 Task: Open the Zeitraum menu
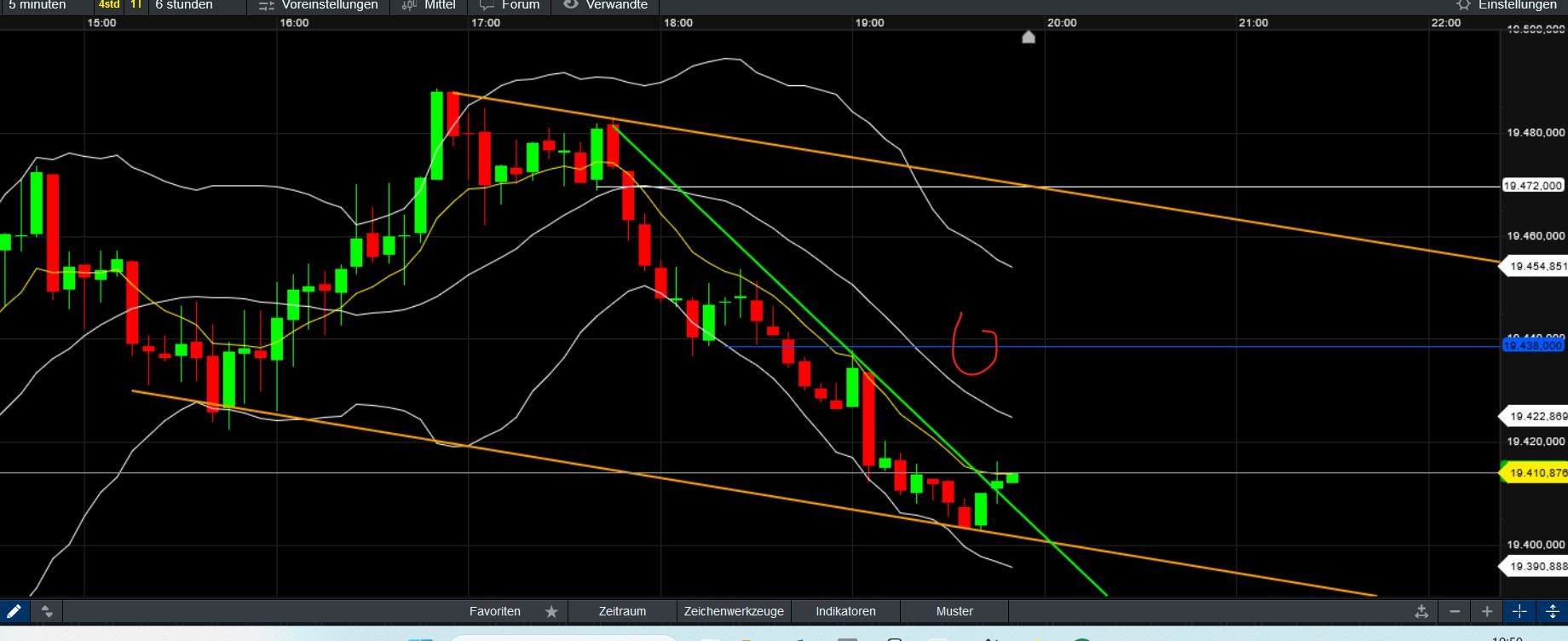coord(622,611)
